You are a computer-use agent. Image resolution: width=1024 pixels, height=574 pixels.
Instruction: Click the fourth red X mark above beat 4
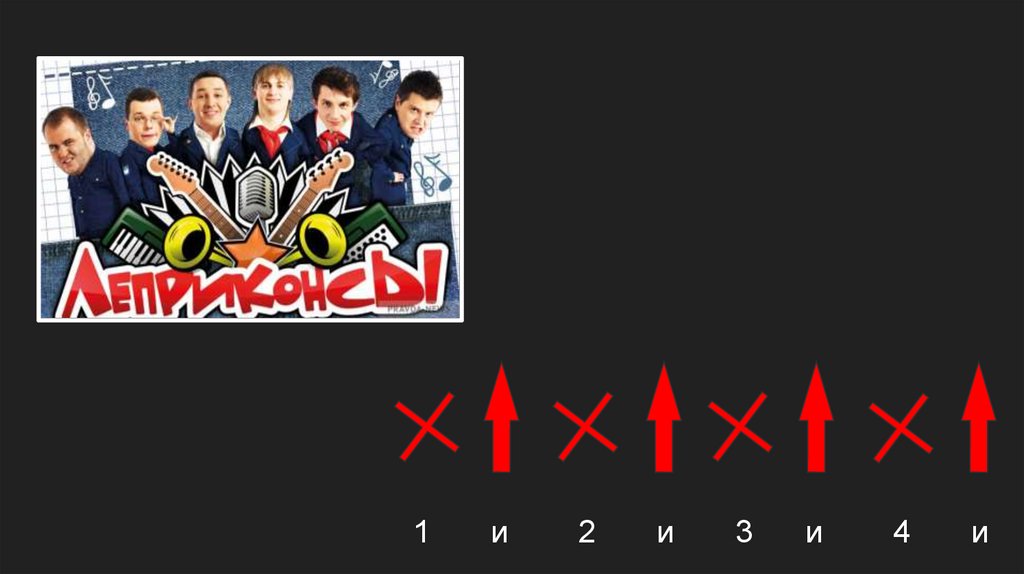point(901,426)
